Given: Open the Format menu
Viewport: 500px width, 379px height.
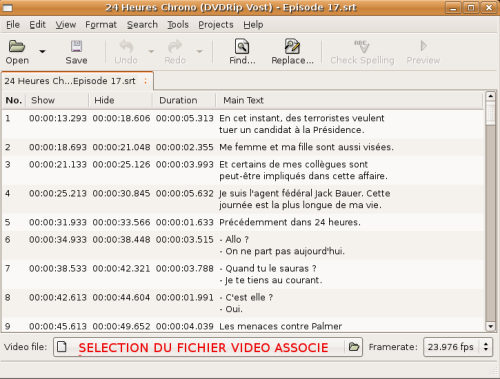Looking at the screenshot, I should coord(101,25).
